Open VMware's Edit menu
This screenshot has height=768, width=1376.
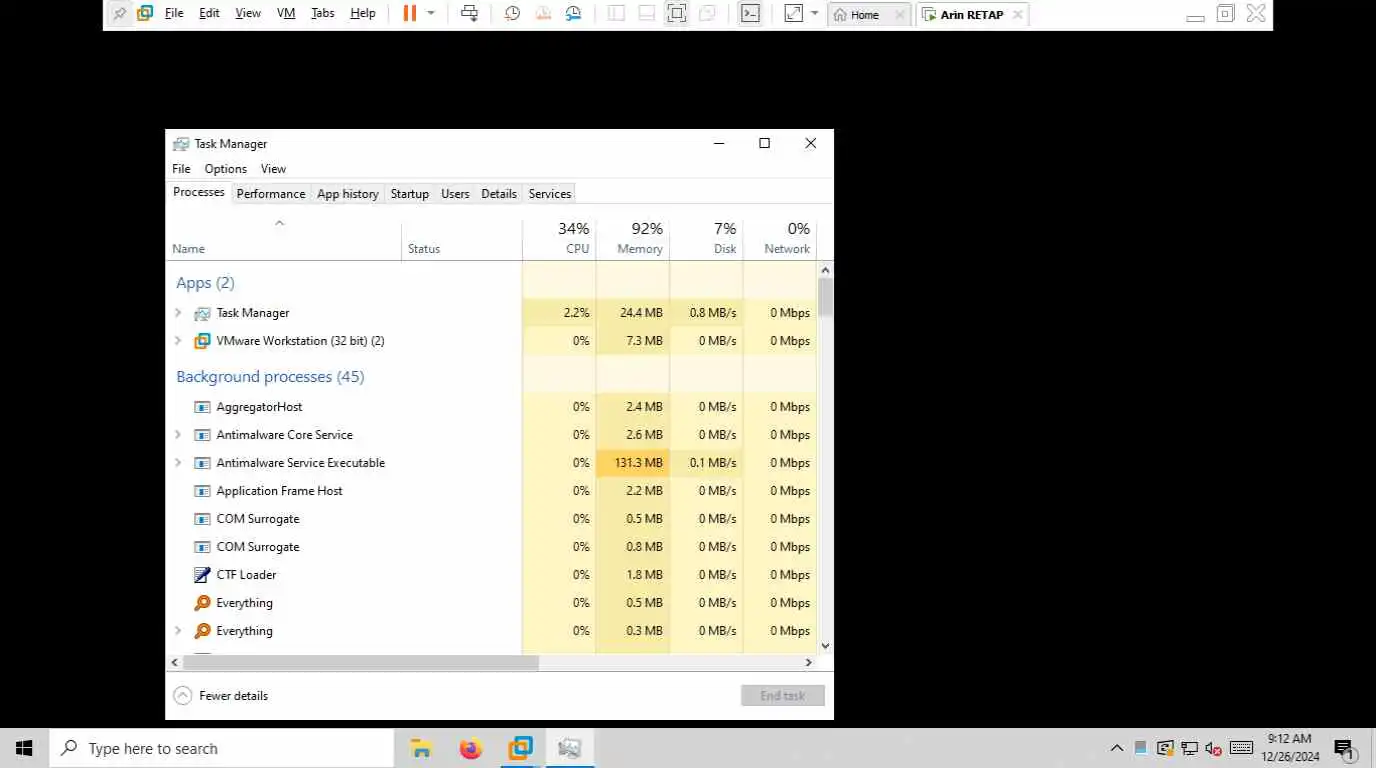click(209, 14)
